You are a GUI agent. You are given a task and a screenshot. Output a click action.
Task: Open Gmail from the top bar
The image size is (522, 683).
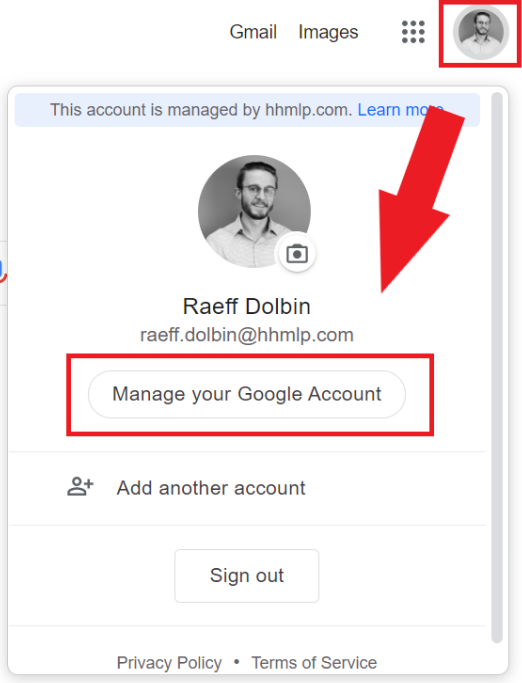click(253, 32)
